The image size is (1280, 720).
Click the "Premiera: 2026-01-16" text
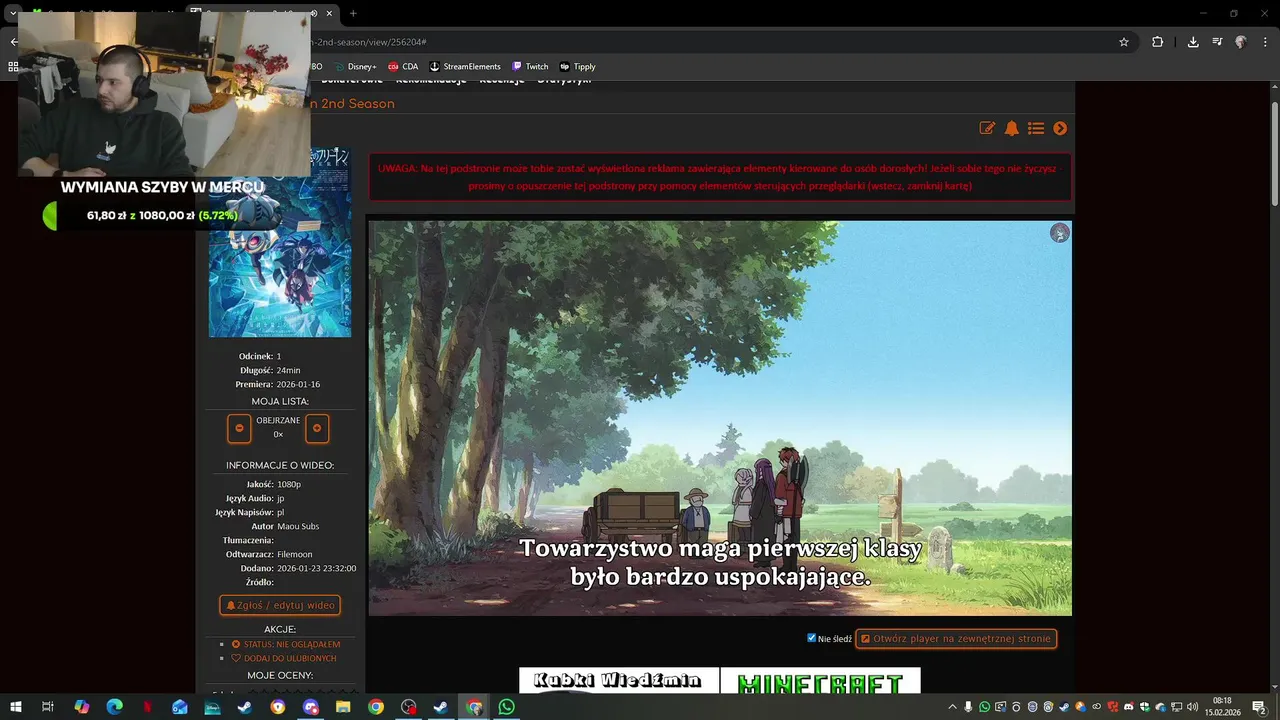tap(278, 384)
